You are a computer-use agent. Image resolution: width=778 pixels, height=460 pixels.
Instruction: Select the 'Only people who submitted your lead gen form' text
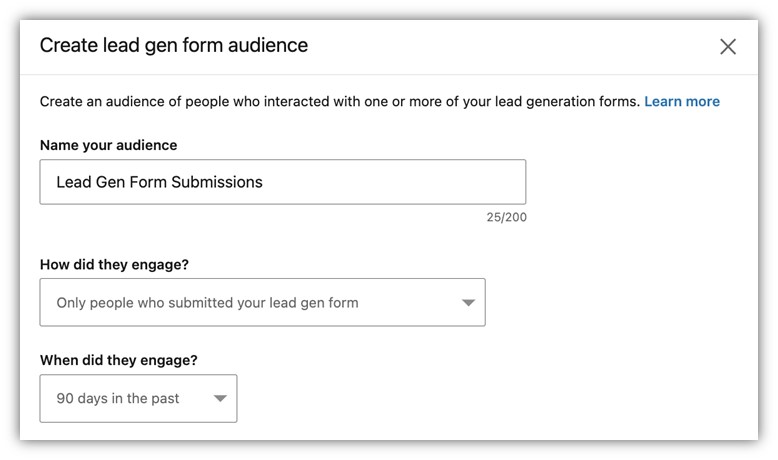click(207, 302)
